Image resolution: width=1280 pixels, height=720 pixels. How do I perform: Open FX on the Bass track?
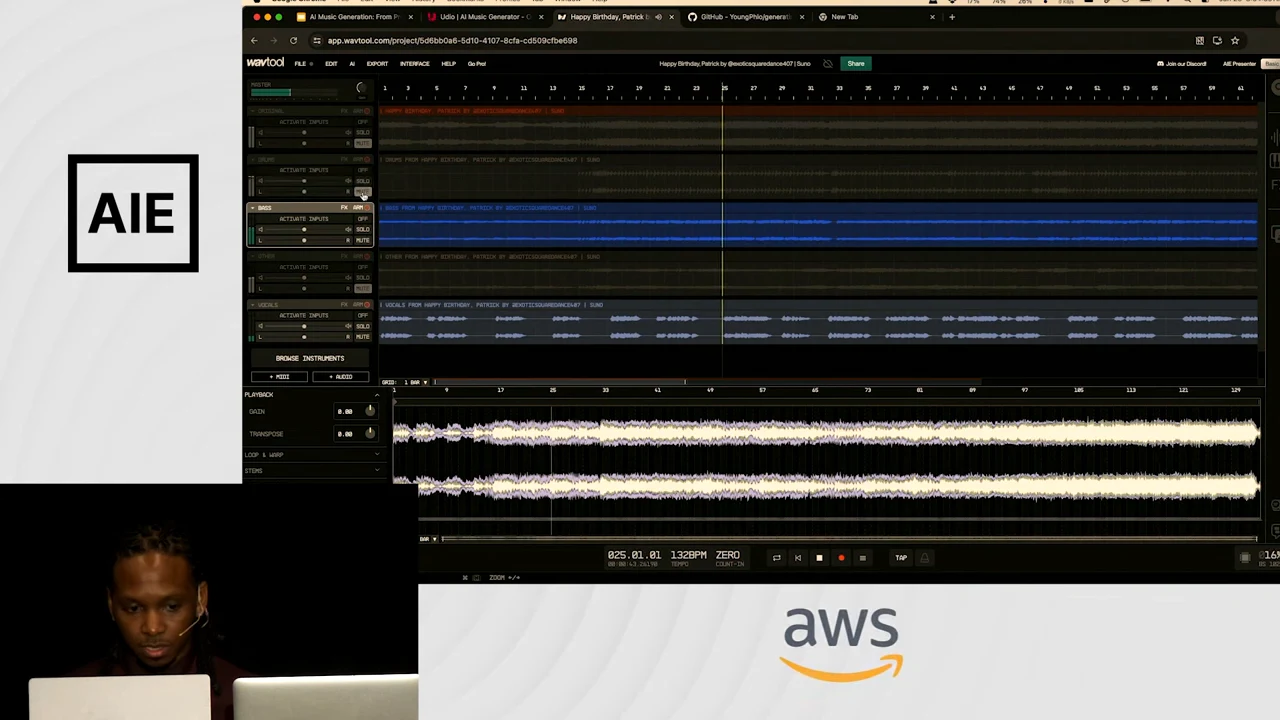344,208
